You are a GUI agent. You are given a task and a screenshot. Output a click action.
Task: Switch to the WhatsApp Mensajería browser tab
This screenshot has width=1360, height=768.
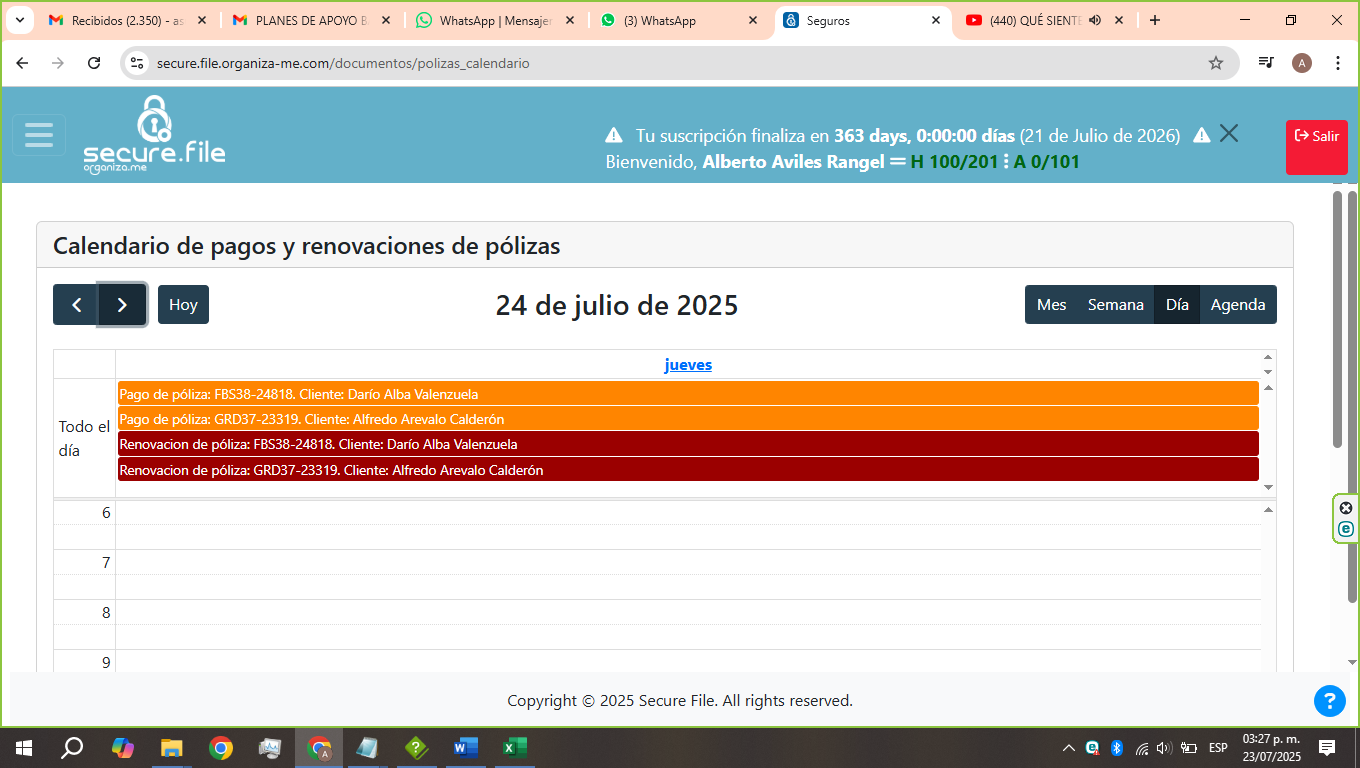494,20
